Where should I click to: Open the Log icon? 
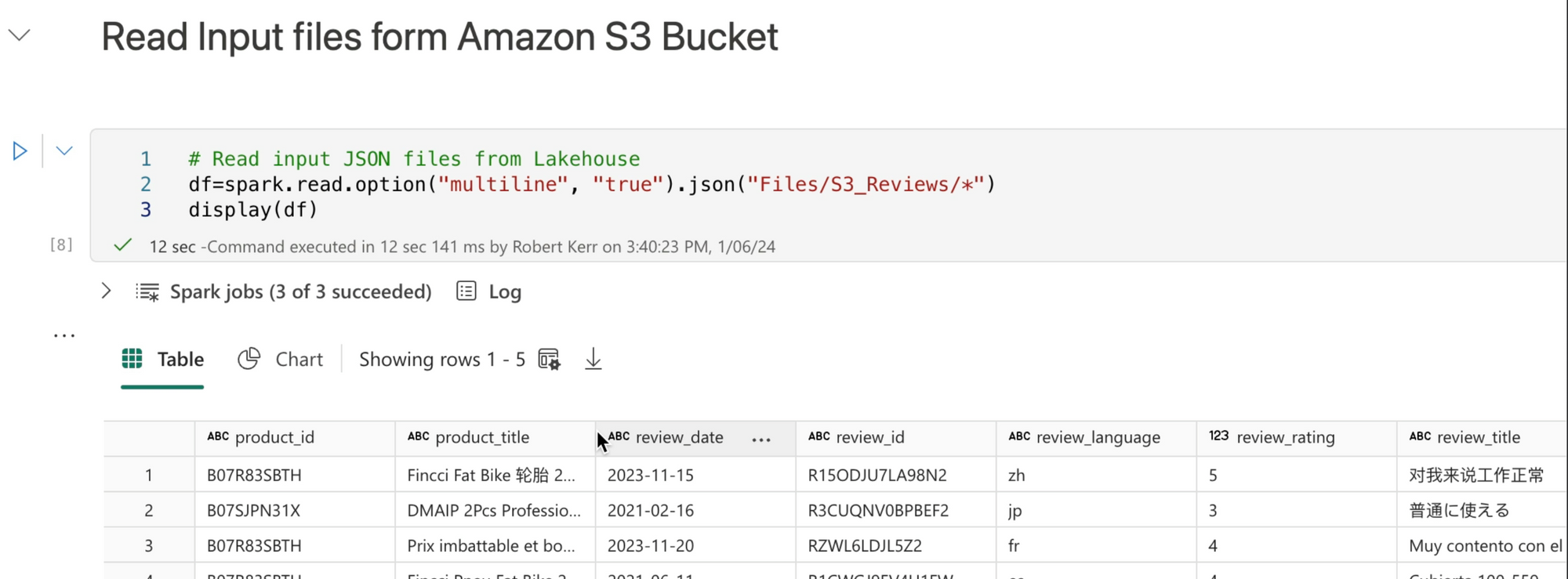(466, 291)
